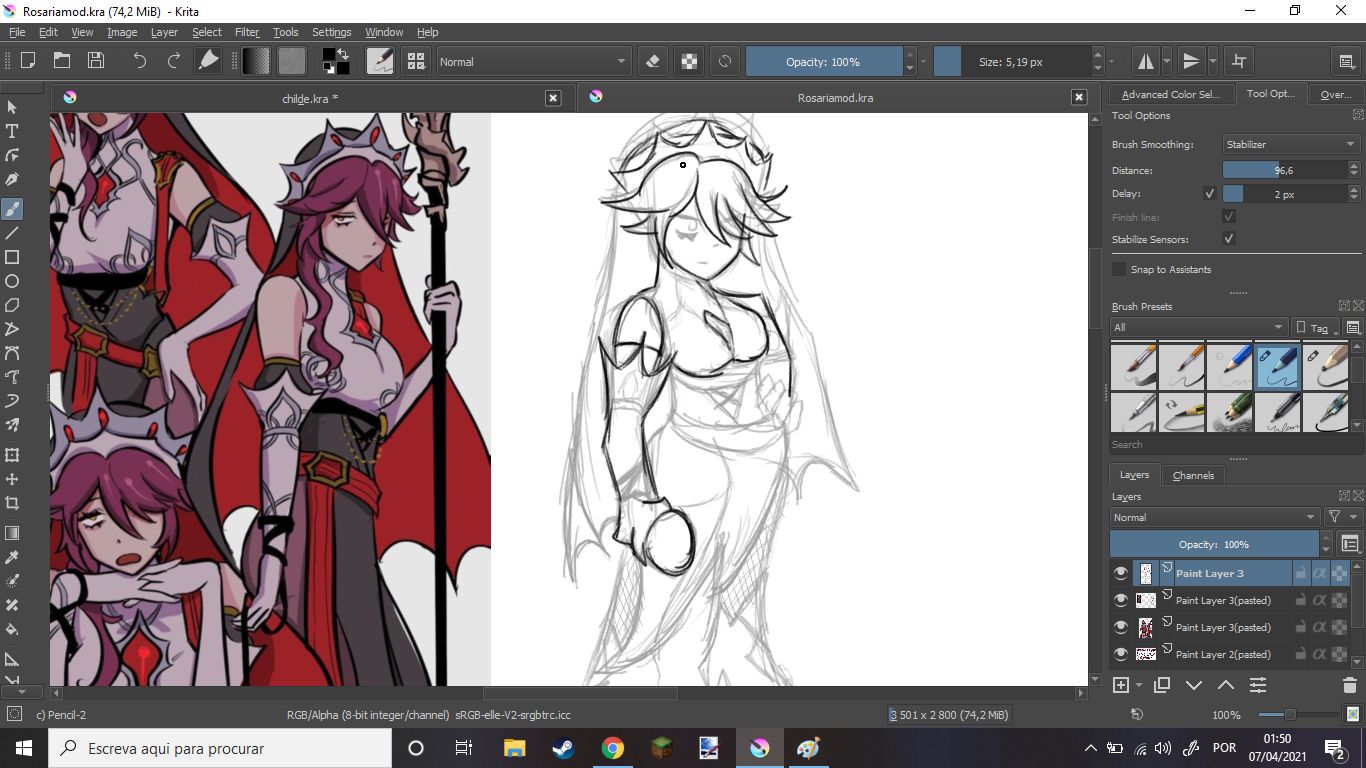Uncheck the Stabilize Sensors checkbox

coord(1229,239)
